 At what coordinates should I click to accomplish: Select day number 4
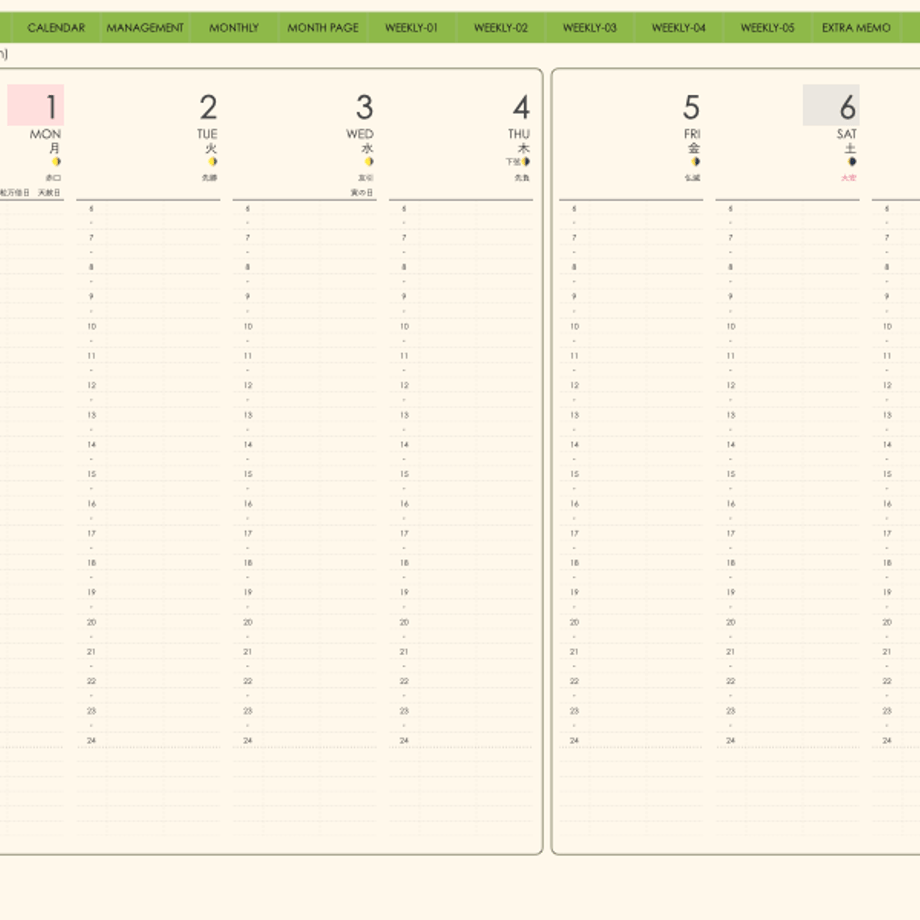(522, 107)
